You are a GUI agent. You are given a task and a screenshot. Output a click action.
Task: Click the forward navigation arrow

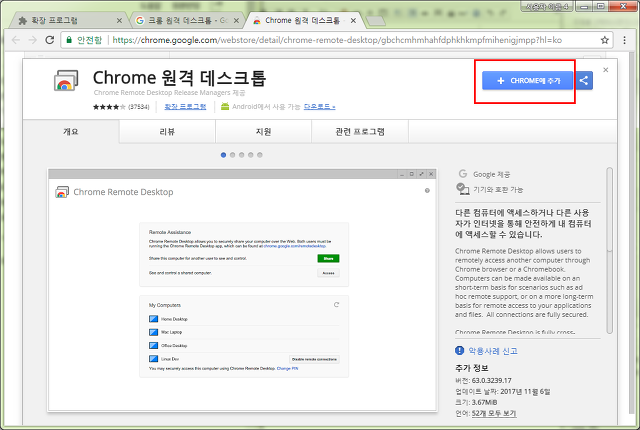click(x=33, y=40)
